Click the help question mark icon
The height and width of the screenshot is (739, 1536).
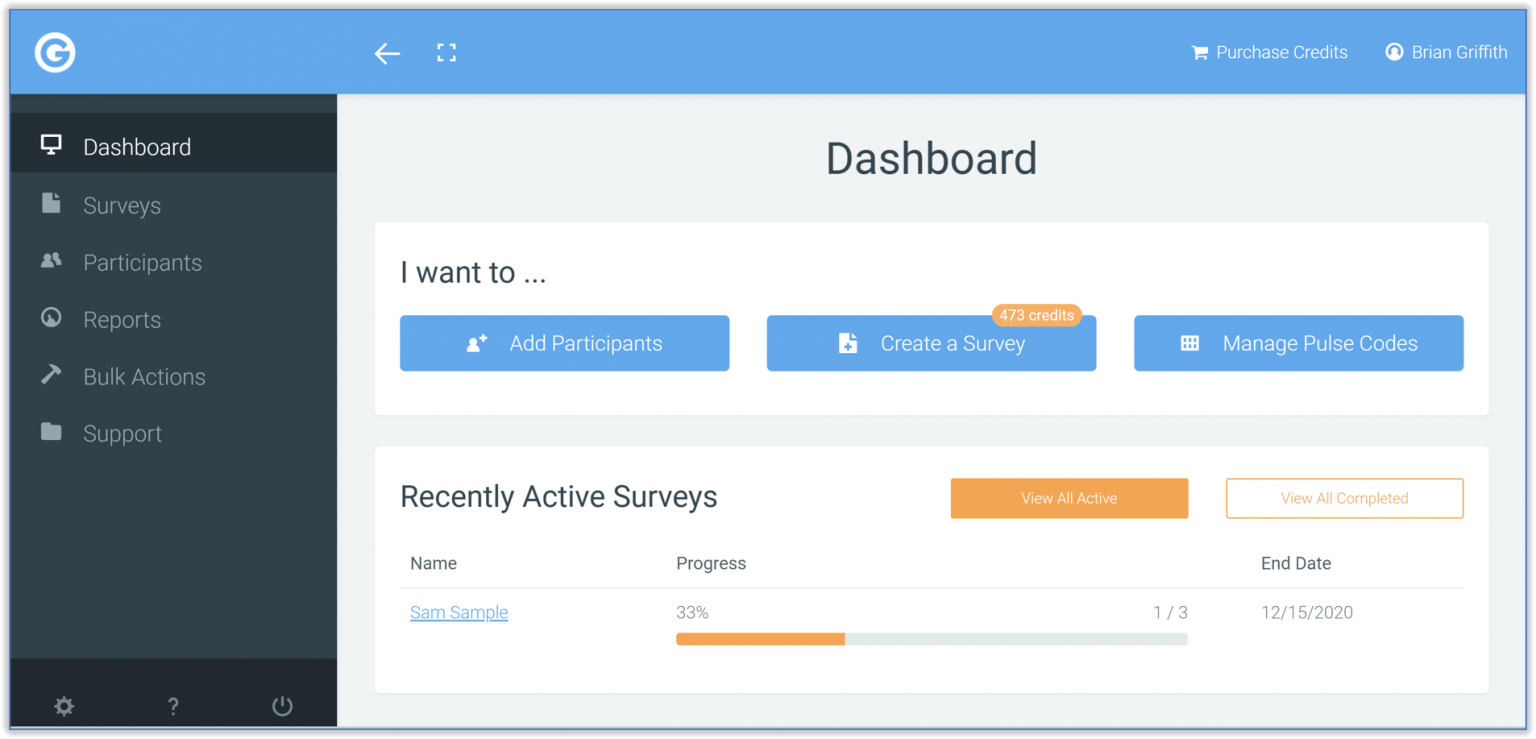click(x=172, y=706)
